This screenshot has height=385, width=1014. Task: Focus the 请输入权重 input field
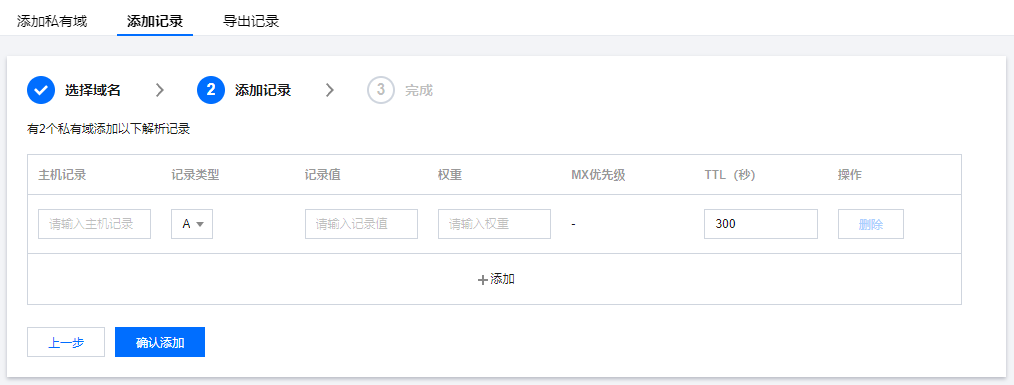click(x=494, y=224)
